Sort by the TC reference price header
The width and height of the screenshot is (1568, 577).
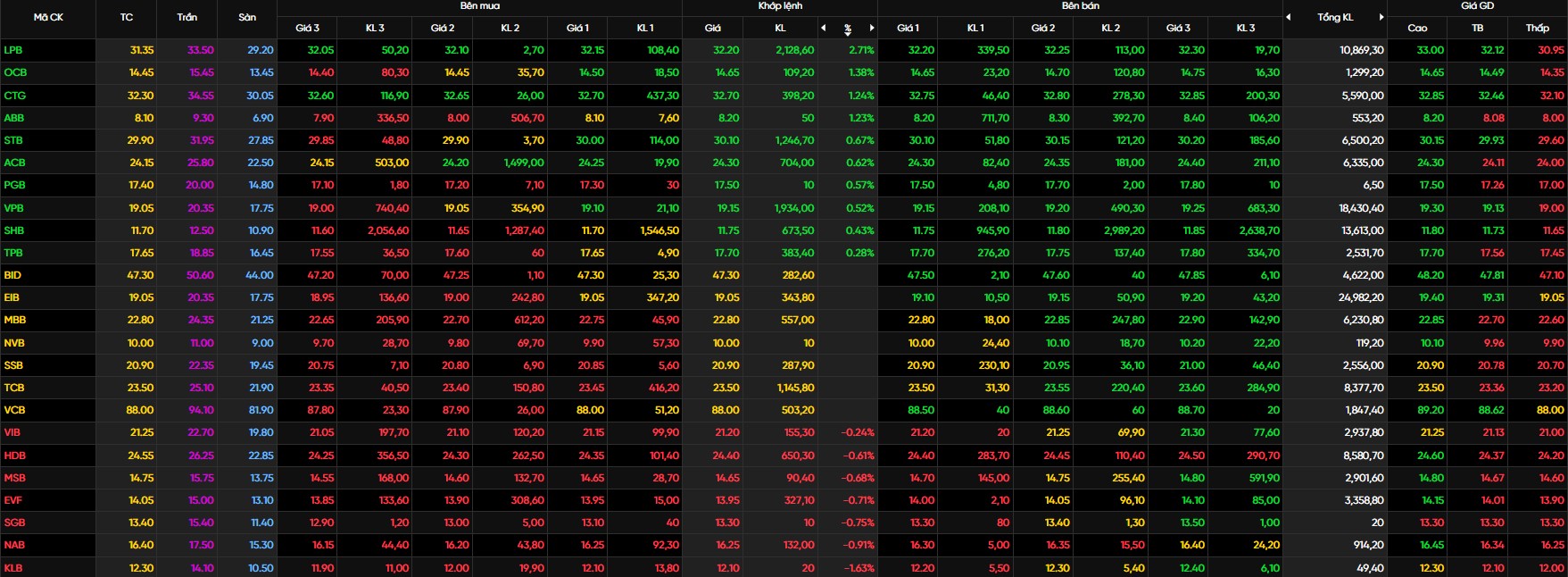pos(126,17)
